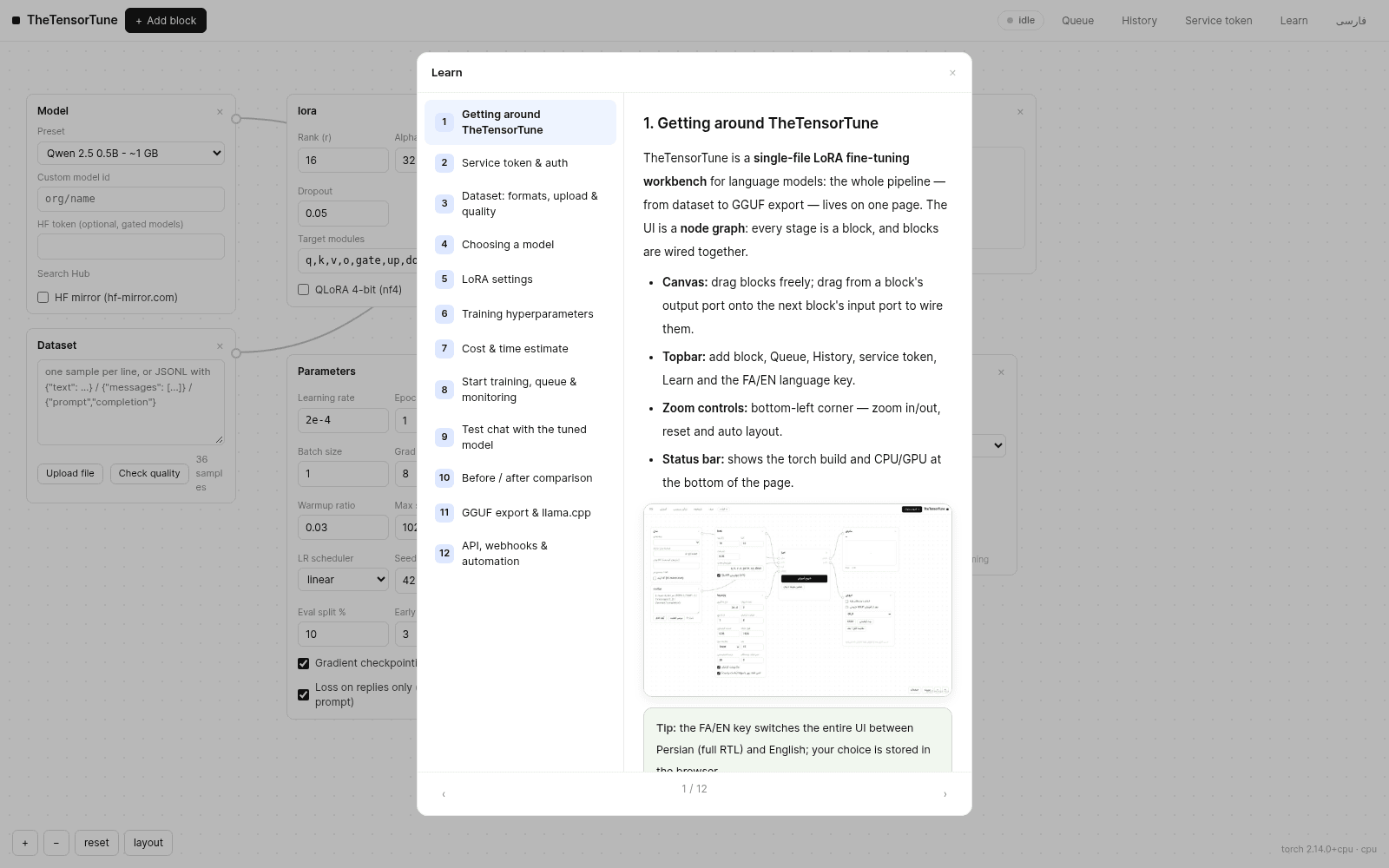
Task: Click the Upload file button
Action: tap(70, 474)
